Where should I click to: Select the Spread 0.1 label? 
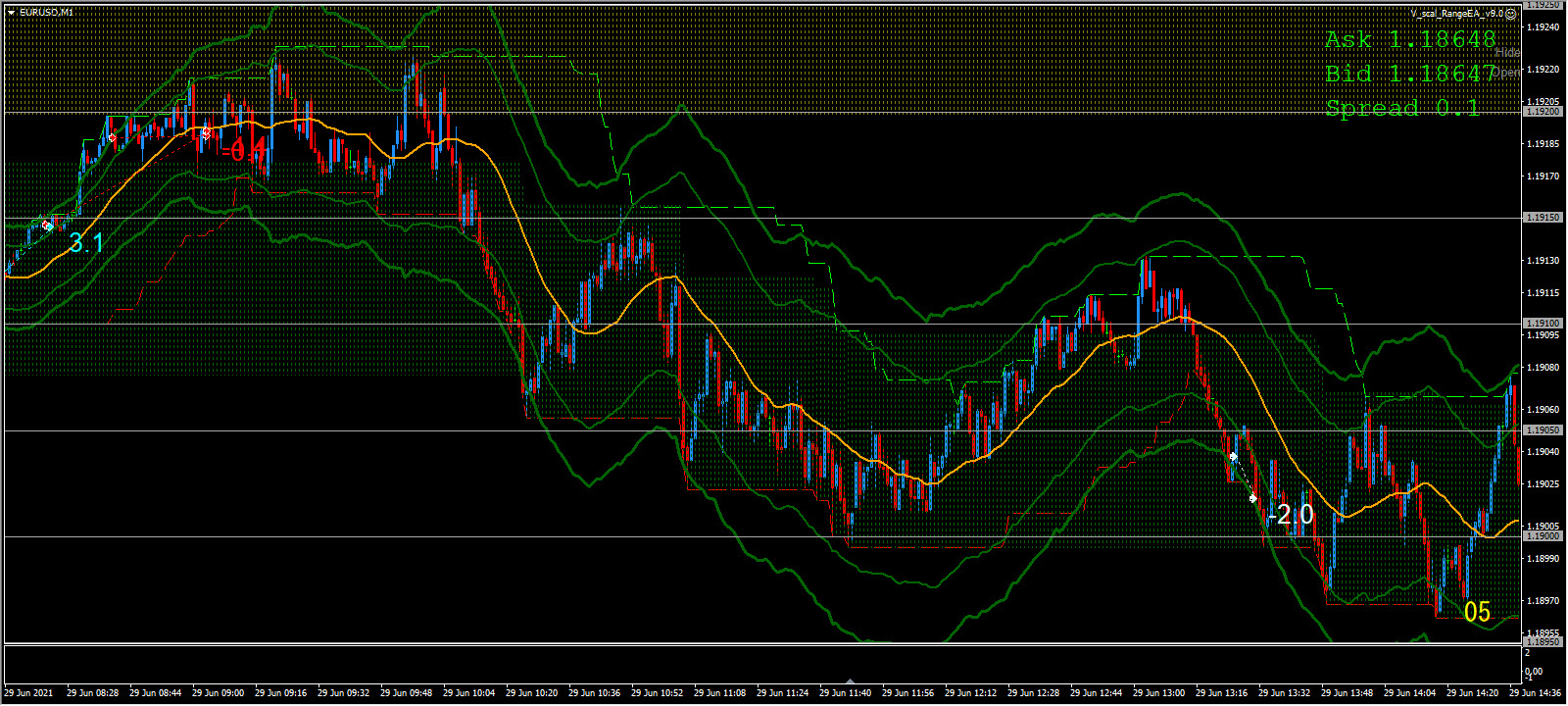(1402, 108)
